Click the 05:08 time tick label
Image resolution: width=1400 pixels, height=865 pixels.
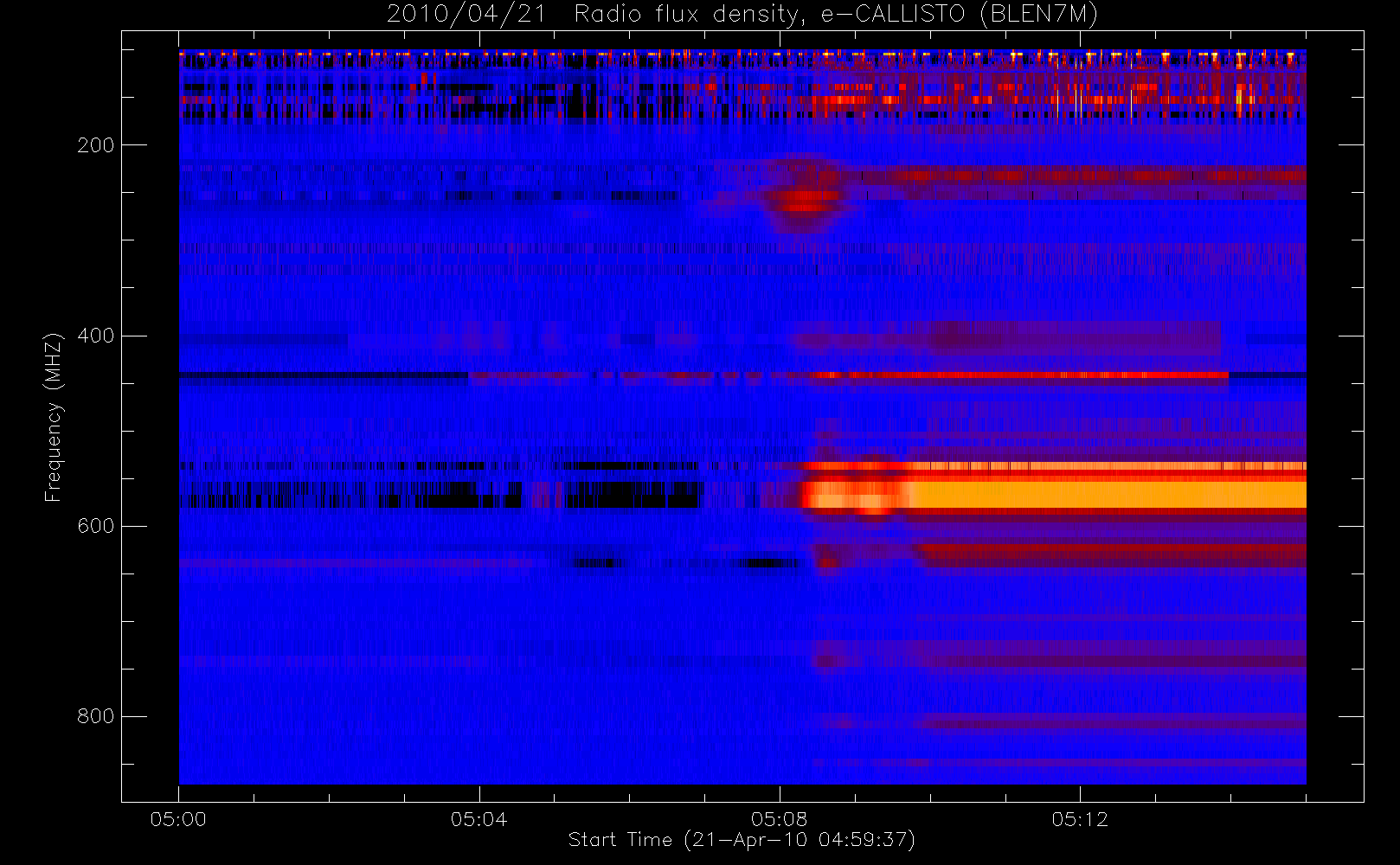[779, 819]
